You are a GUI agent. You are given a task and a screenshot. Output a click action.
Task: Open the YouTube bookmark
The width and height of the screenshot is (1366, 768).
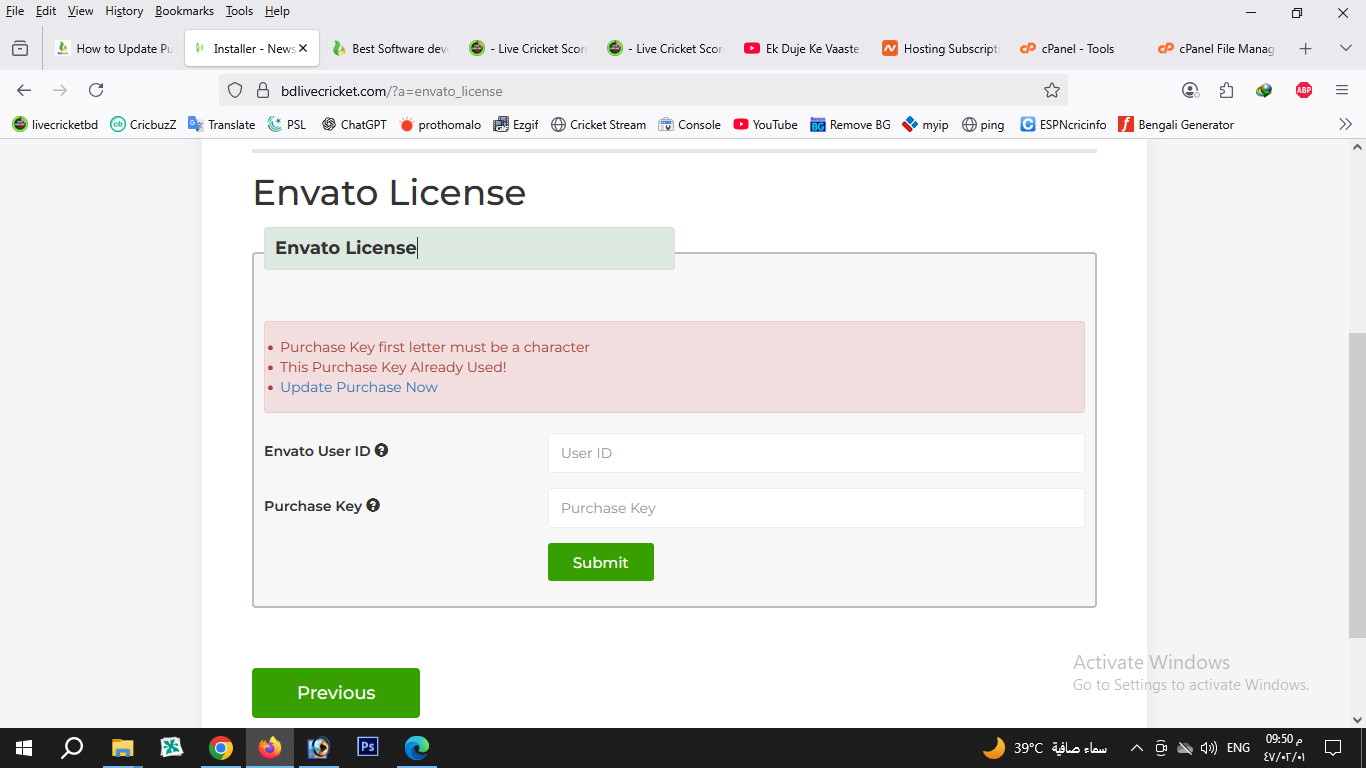coord(765,124)
